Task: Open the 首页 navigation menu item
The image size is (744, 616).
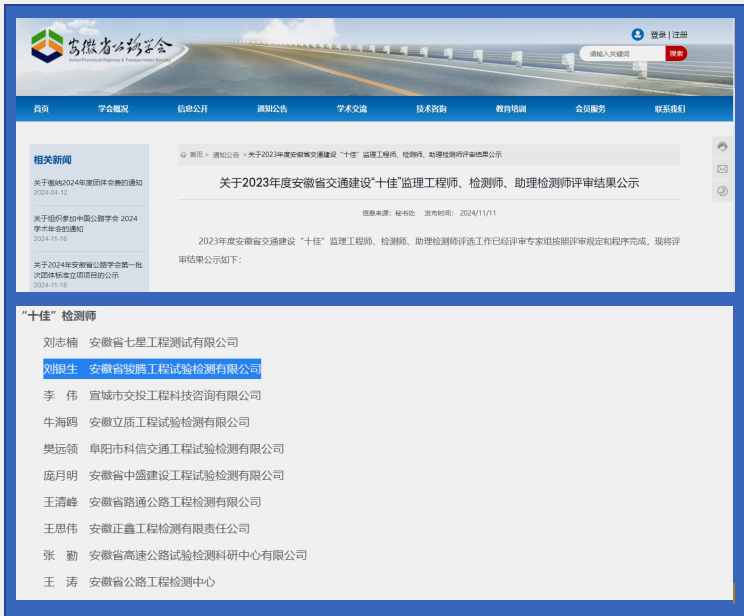Action: tap(41, 109)
